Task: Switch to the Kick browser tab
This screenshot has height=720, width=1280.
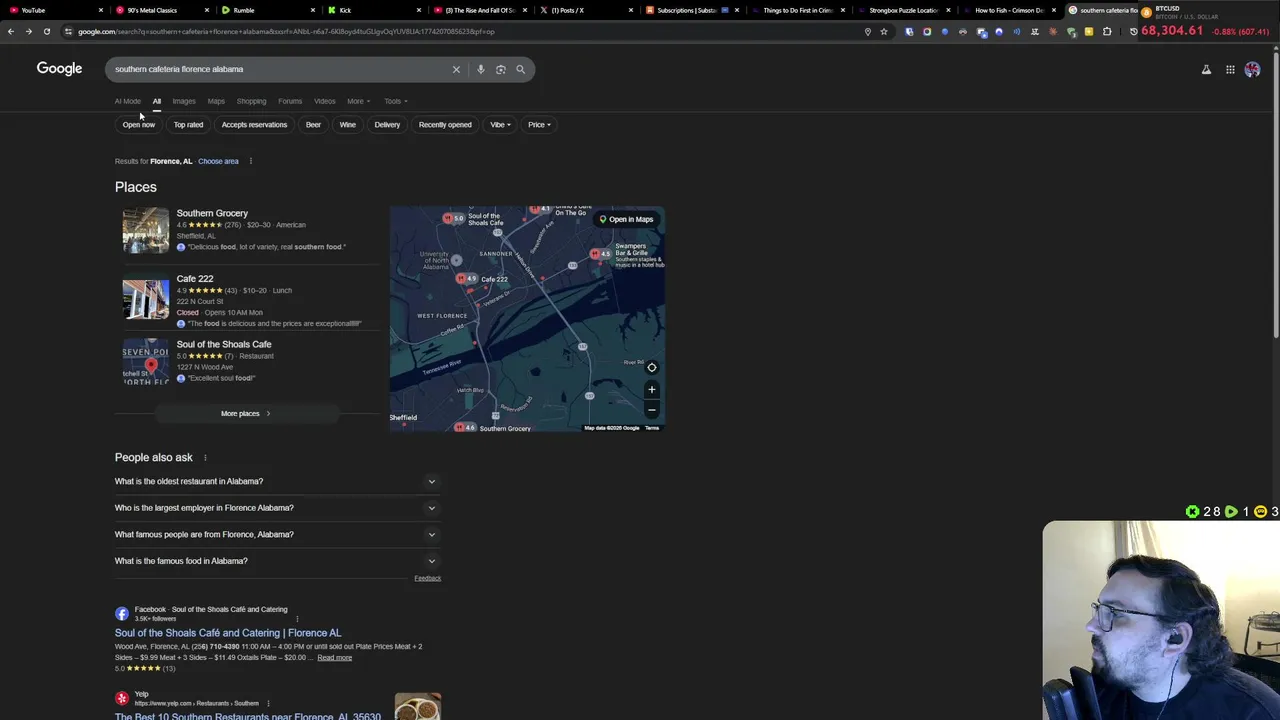Action: pos(373,10)
